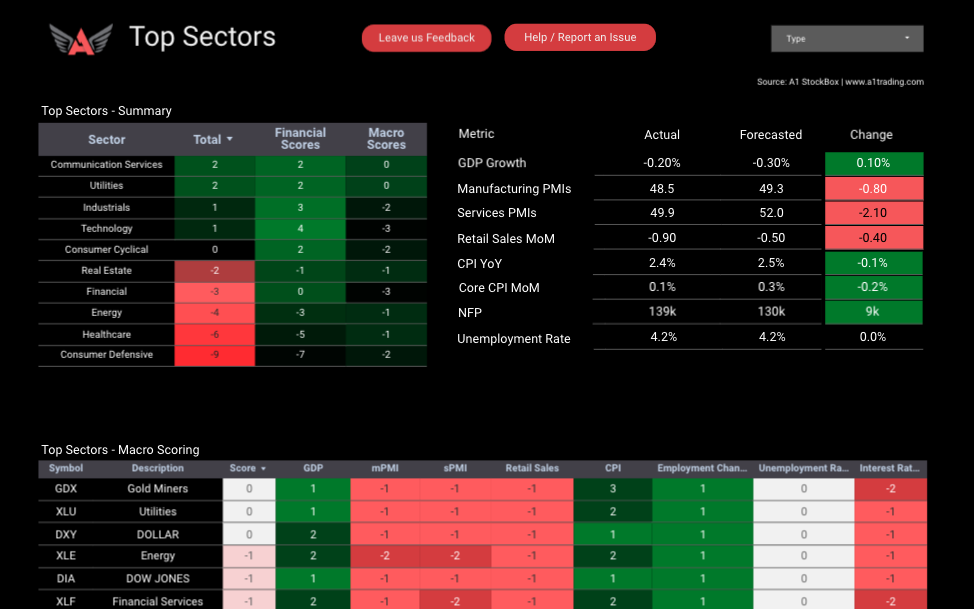
Task: Click the XLE symbol cell
Action: [66, 556]
